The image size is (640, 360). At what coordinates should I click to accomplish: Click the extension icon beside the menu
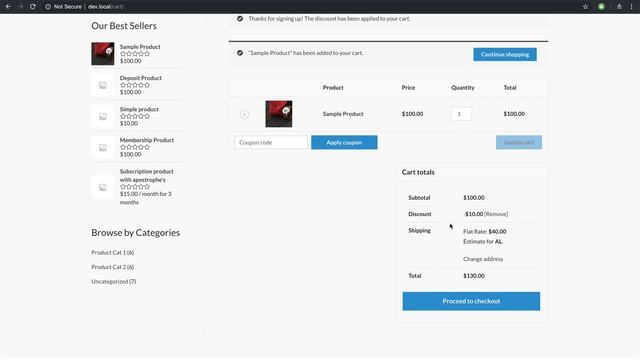[619, 7]
